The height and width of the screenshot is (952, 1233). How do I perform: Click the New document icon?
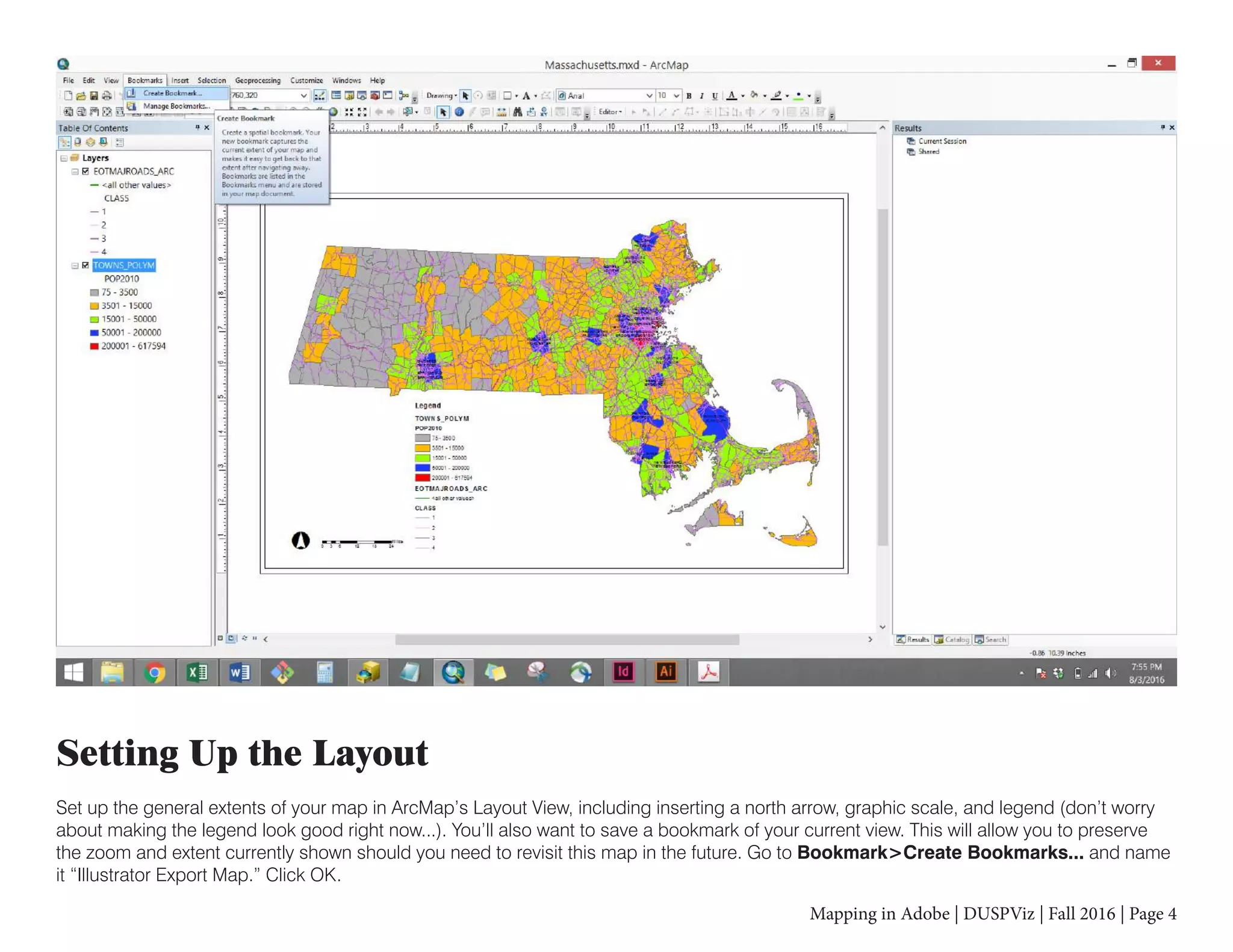point(68,96)
